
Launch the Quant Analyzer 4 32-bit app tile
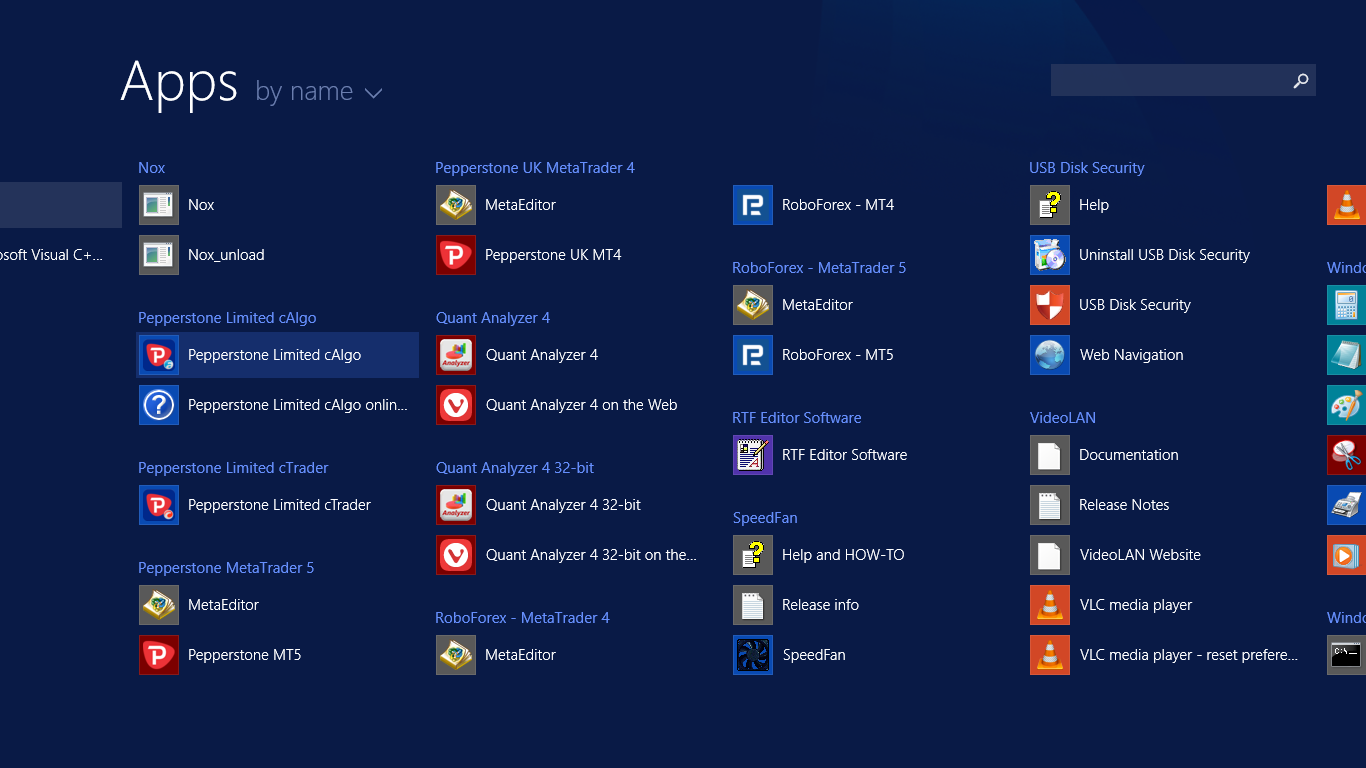point(574,505)
